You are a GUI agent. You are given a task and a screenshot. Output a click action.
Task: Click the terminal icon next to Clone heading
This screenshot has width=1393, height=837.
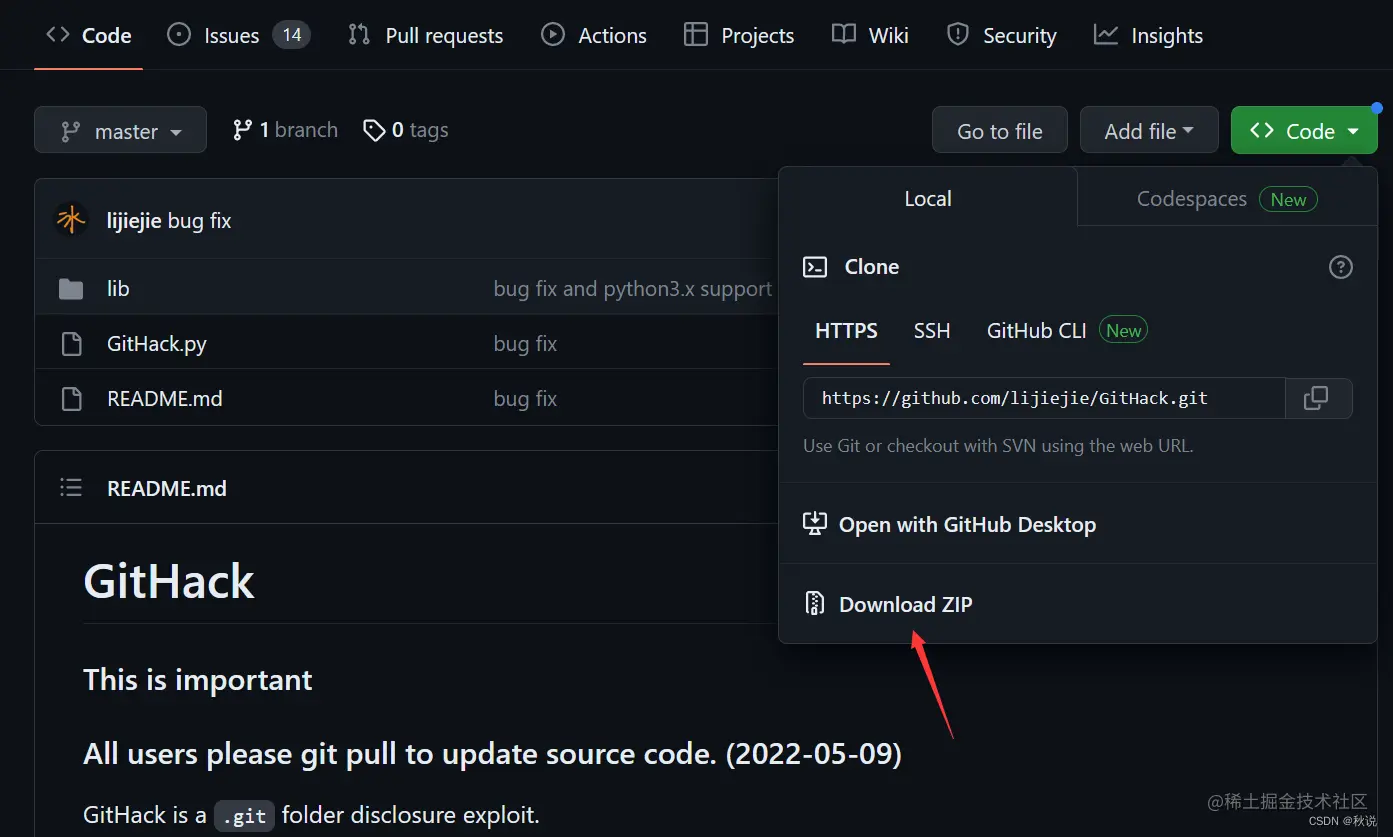pos(815,267)
